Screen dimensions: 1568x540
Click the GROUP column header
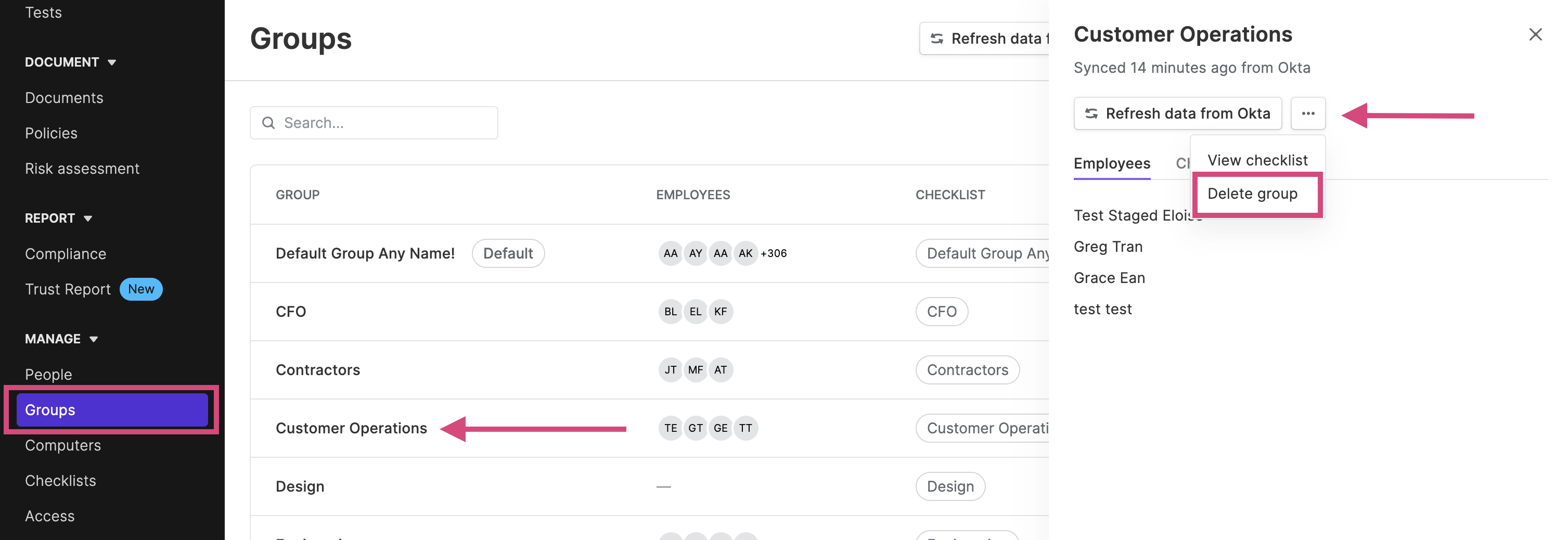click(297, 195)
